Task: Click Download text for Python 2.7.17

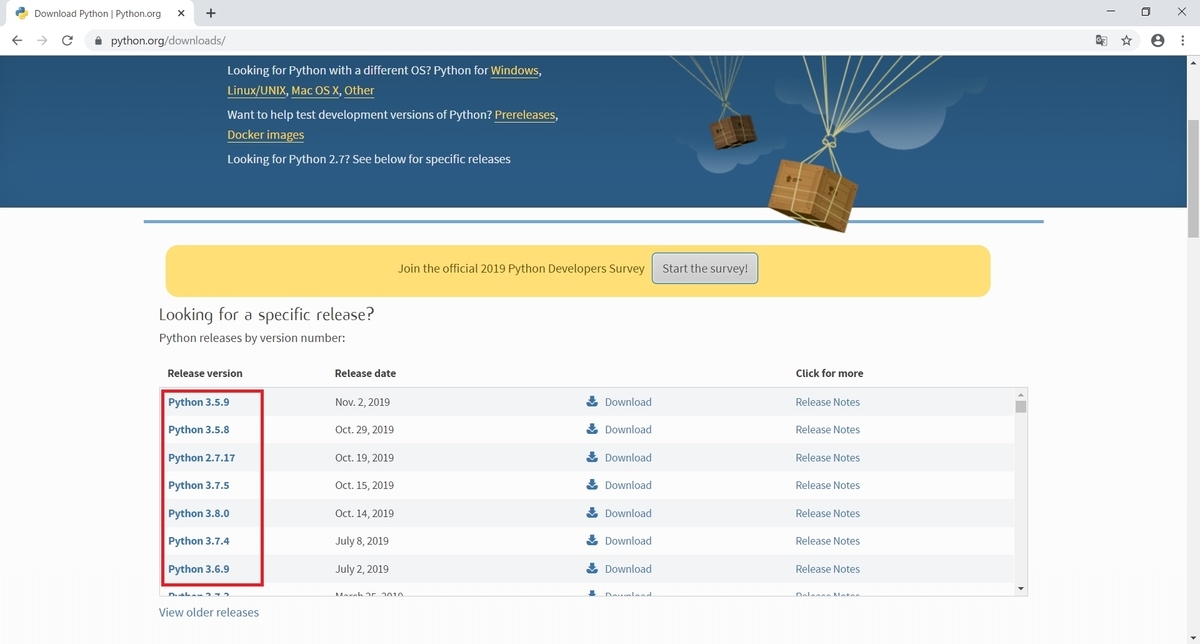Action: click(628, 458)
